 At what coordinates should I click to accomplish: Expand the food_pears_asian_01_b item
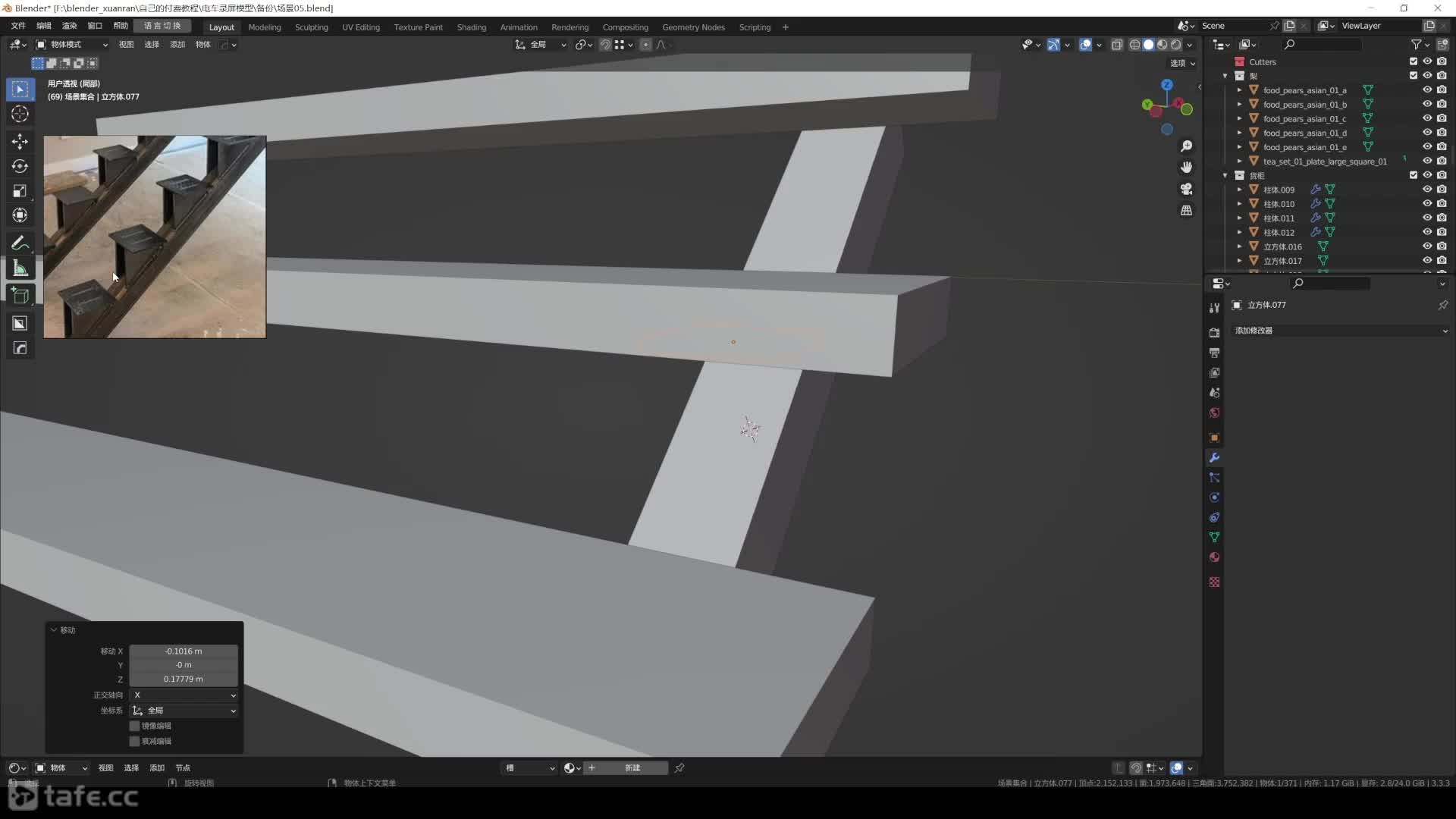[x=1239, y=104]
